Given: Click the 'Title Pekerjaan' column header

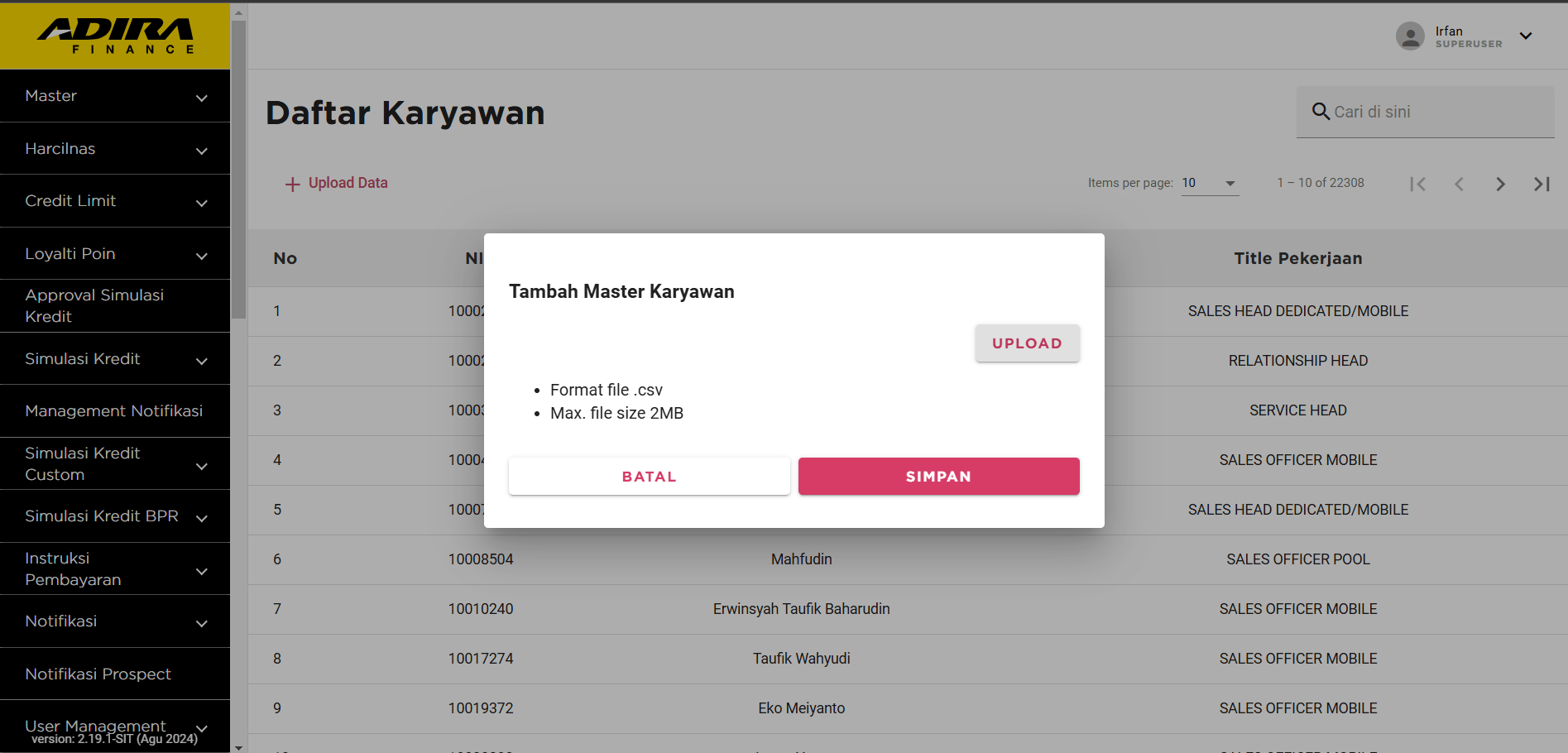Looking at the screenshot, I should tap(1297, 258).
